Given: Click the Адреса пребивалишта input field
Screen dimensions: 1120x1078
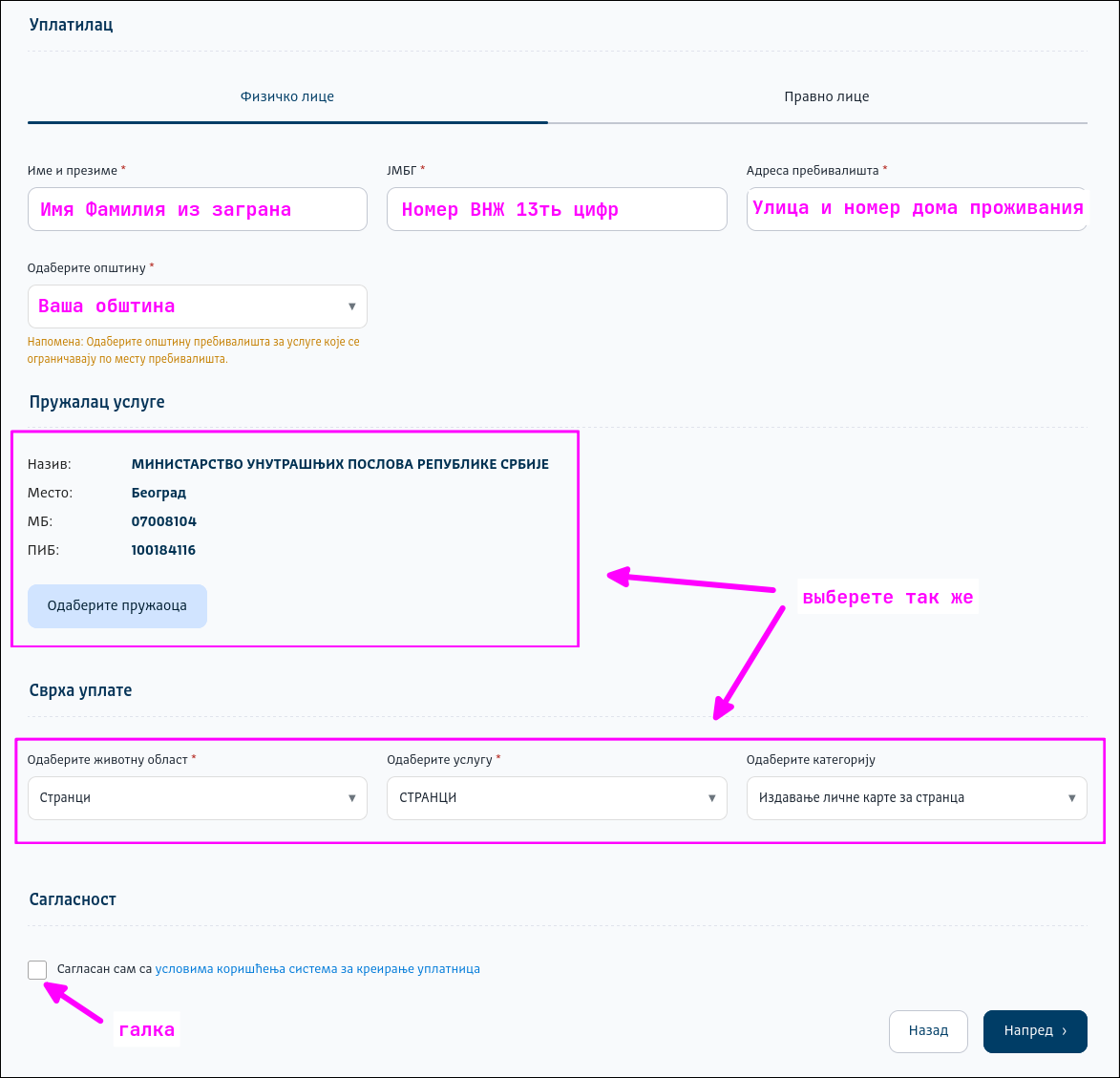Looking at the screenshot, I should [917, 209].
